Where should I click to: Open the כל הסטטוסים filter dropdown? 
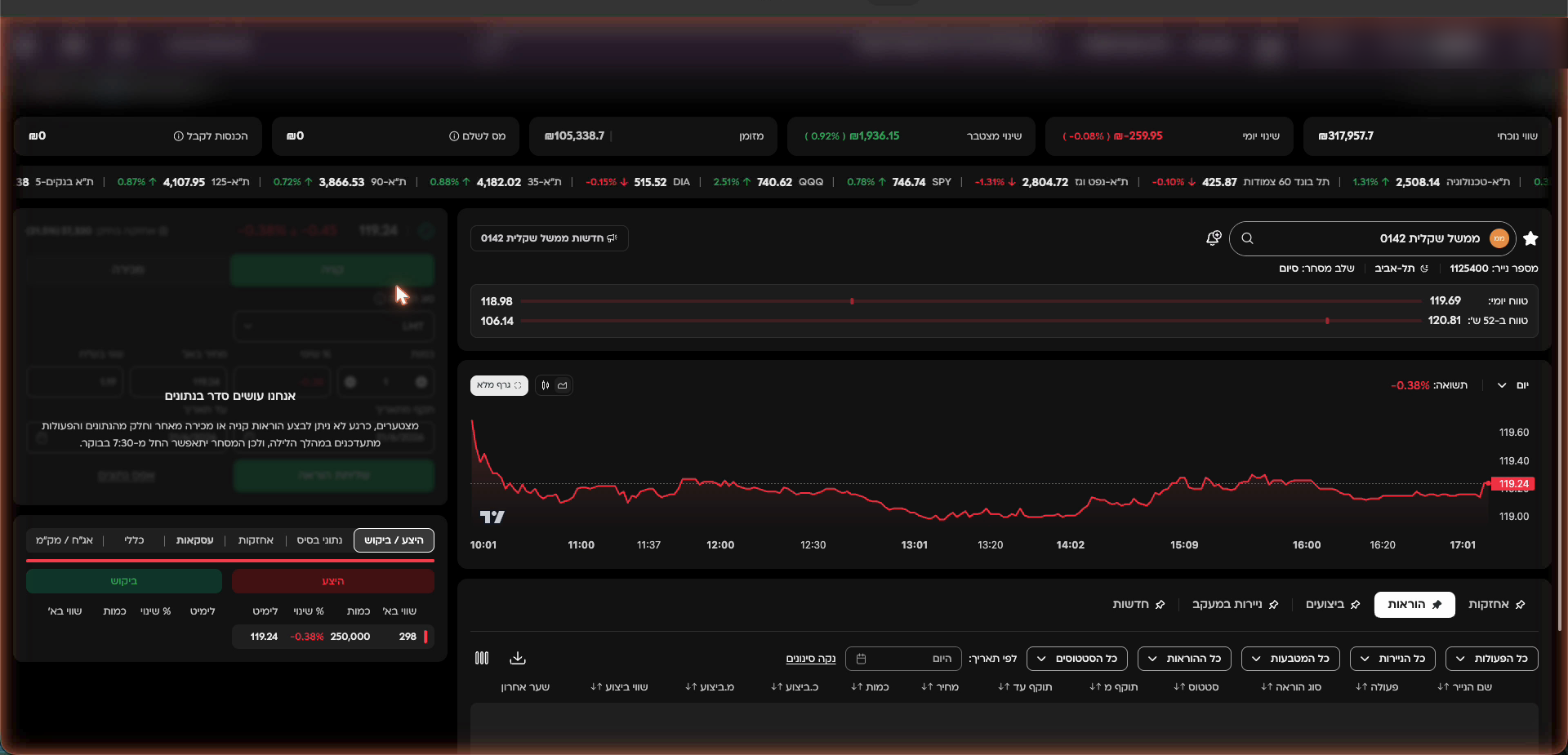tap(1077, 659)
